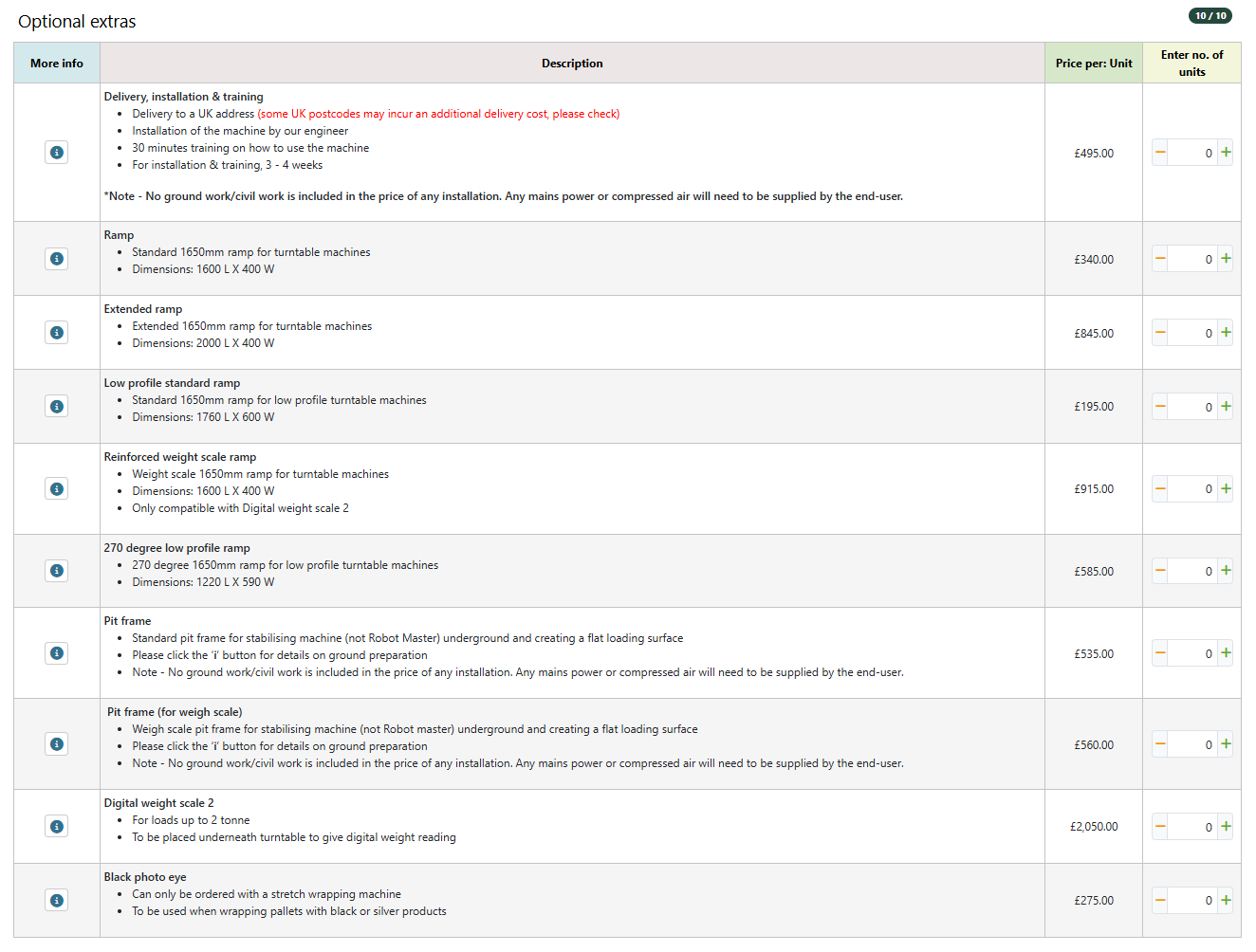Select the More info column header
This screenshot has height=952, width=1256.
coord(57,64)
